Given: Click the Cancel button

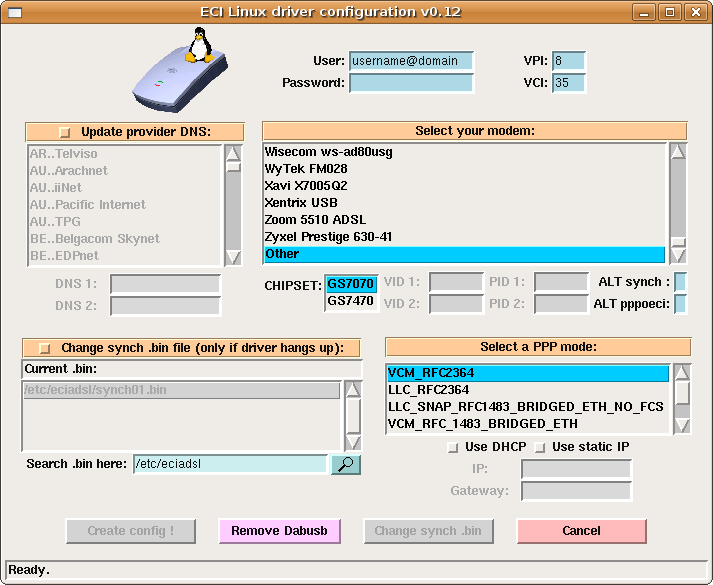Looking at the screenshot, I should (x=581, y=531).
